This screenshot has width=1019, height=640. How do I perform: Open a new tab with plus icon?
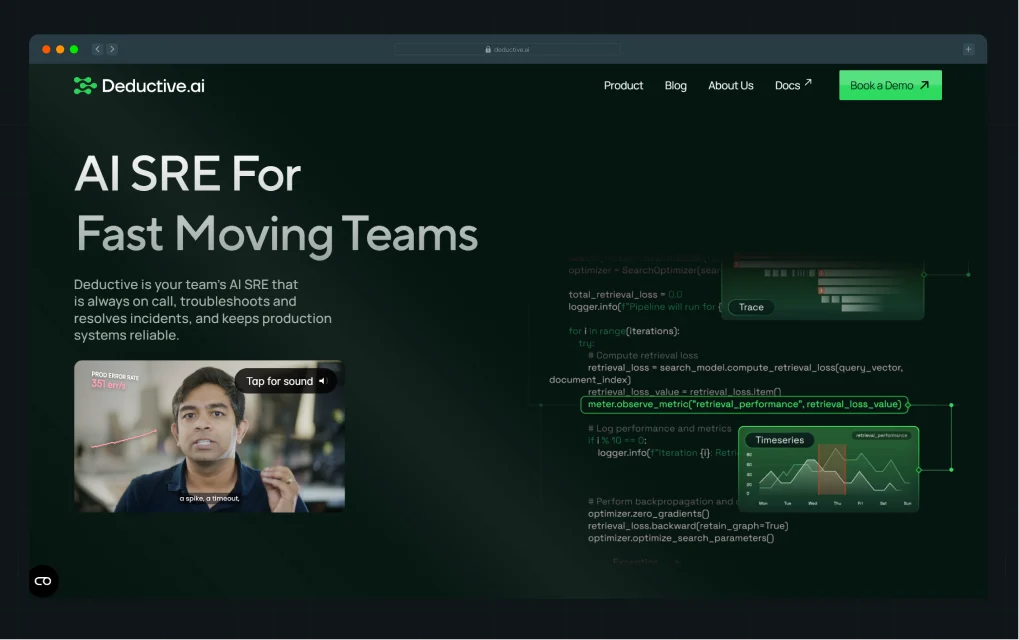(x=968, y=49)
